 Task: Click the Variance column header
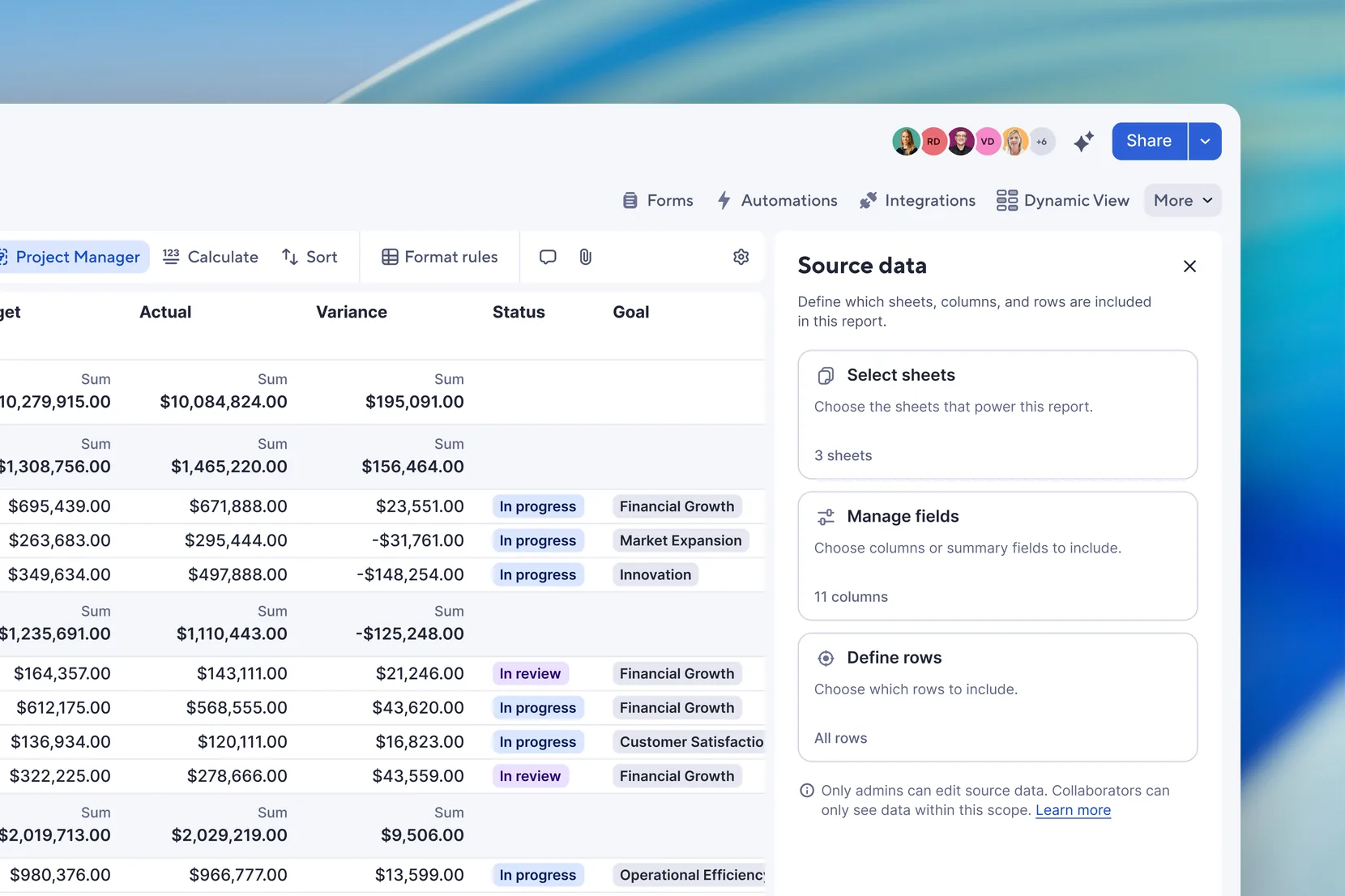tap(352, 312)
